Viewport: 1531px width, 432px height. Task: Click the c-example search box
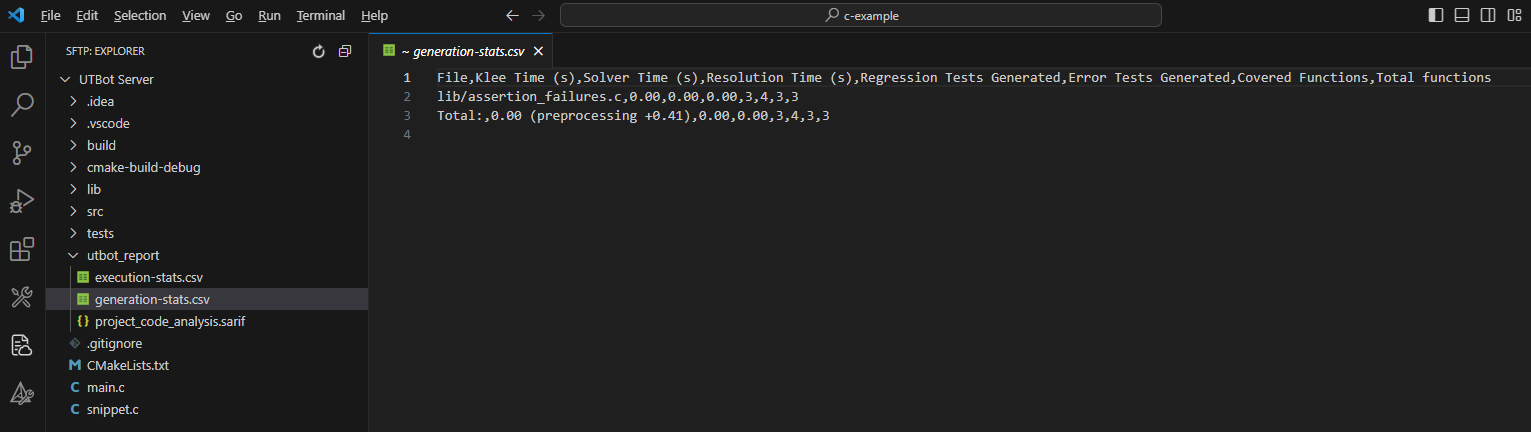coord(860,15)
